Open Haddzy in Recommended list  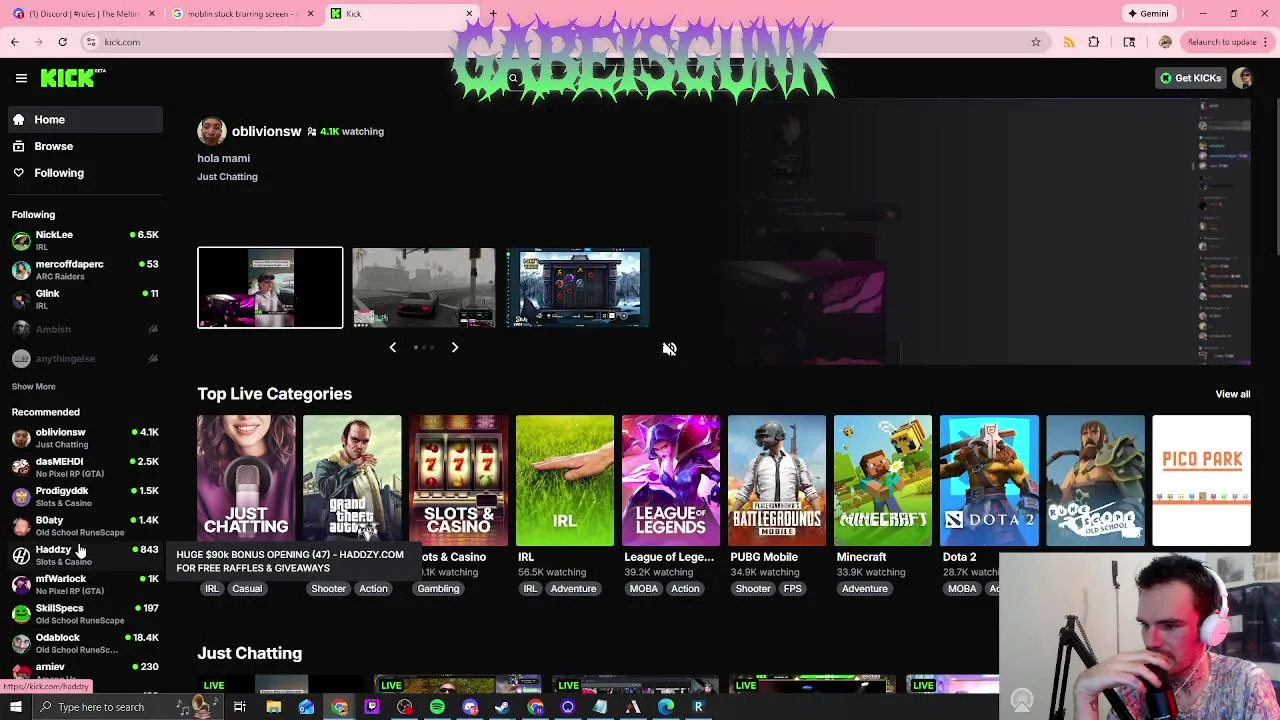click(x=85, y=555)
